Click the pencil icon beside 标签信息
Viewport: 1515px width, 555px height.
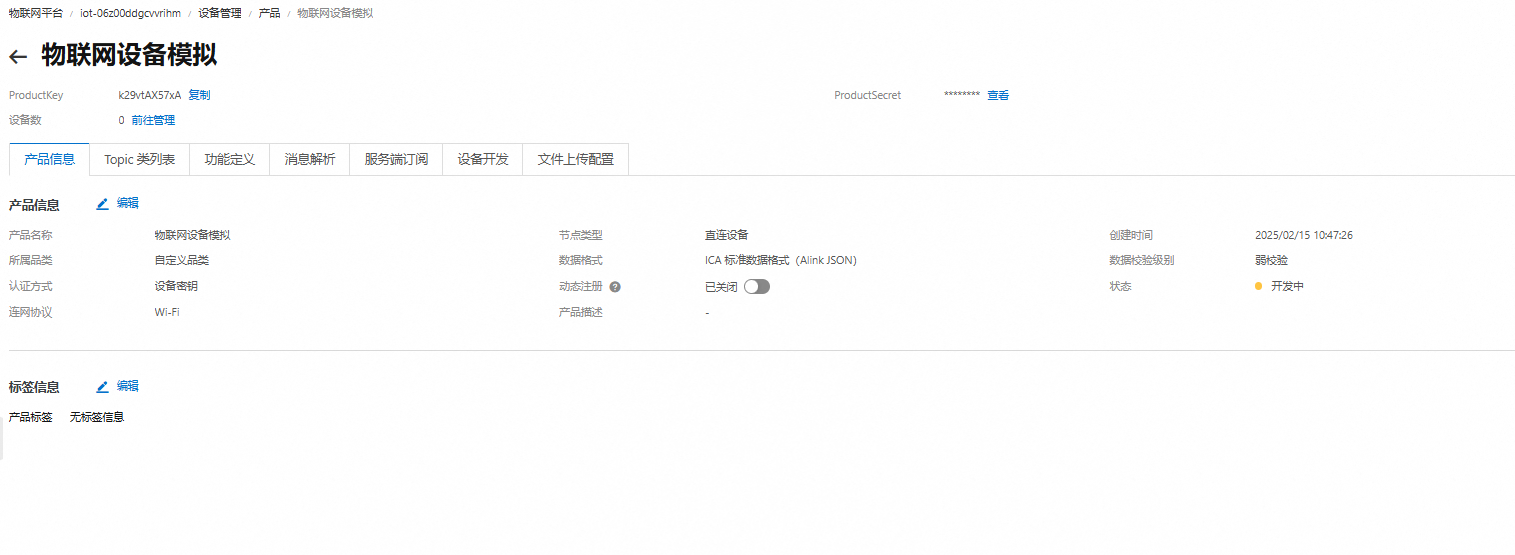102,387
